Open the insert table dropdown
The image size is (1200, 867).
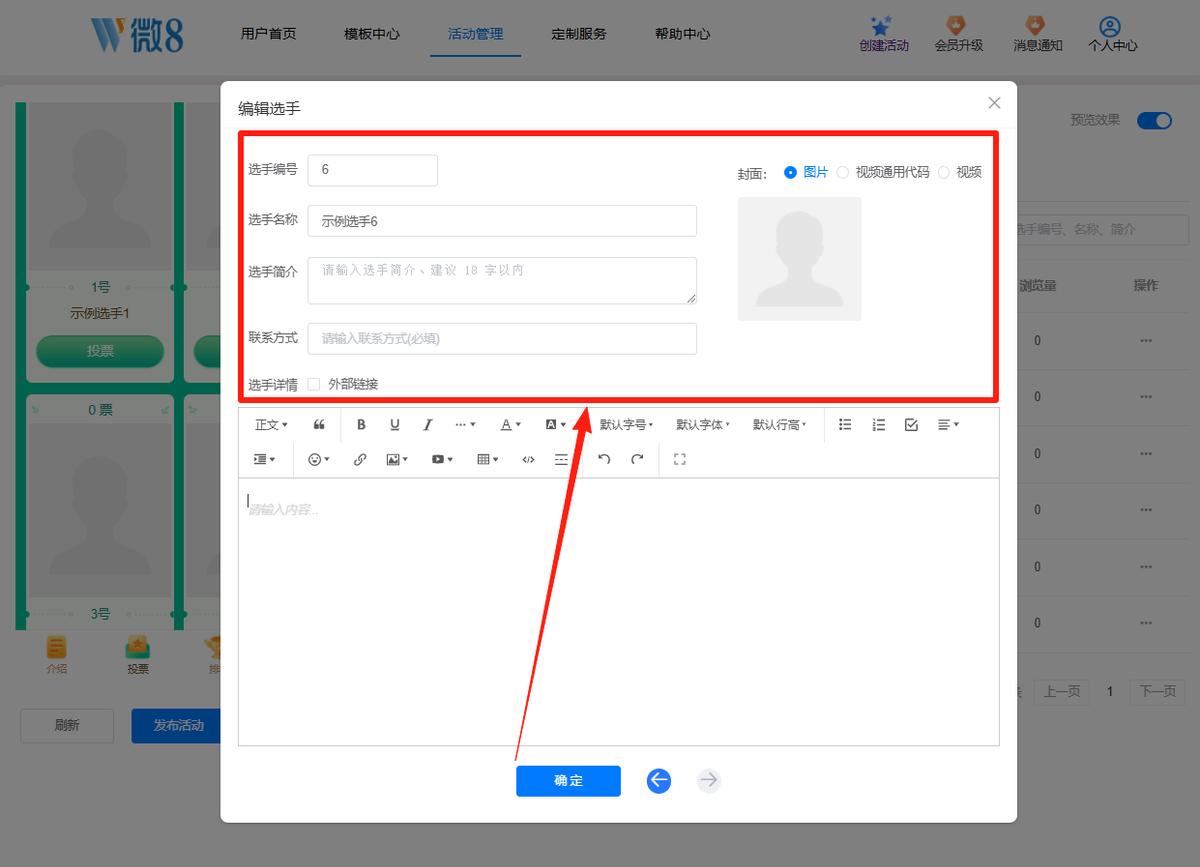click(488, 459)
